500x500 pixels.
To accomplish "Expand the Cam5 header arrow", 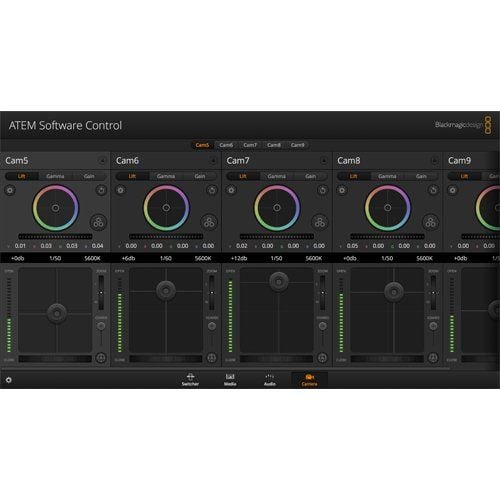I will (102, 161).
